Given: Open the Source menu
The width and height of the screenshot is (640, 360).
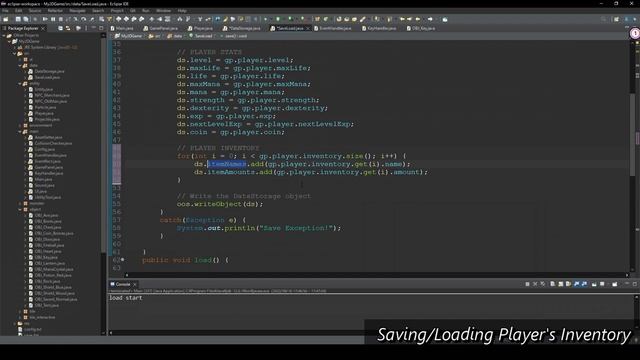Looking at the screenshot, I should point(35,11).
